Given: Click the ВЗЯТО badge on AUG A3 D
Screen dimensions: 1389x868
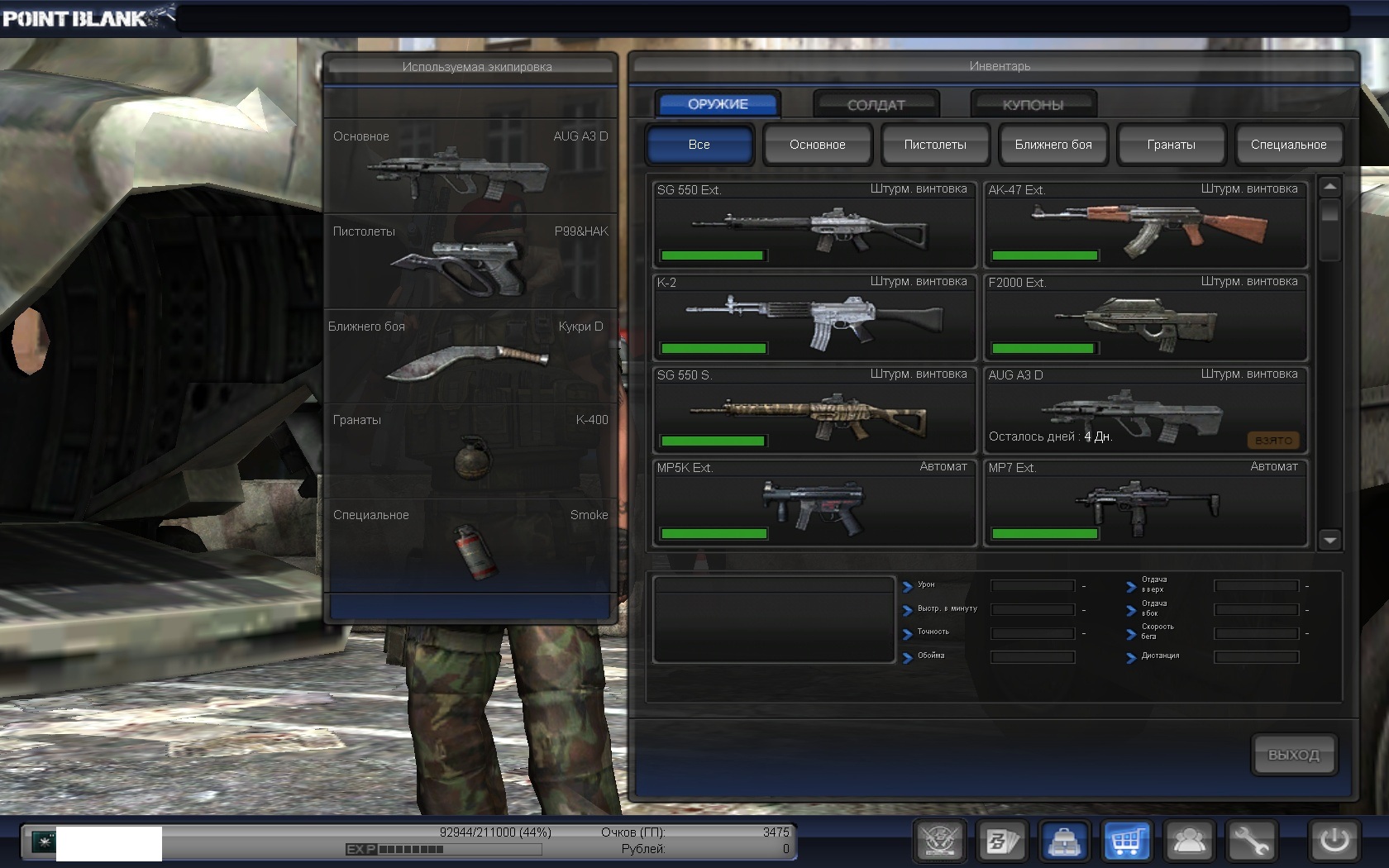Looking at the screenshot, I should (1273, 441).
